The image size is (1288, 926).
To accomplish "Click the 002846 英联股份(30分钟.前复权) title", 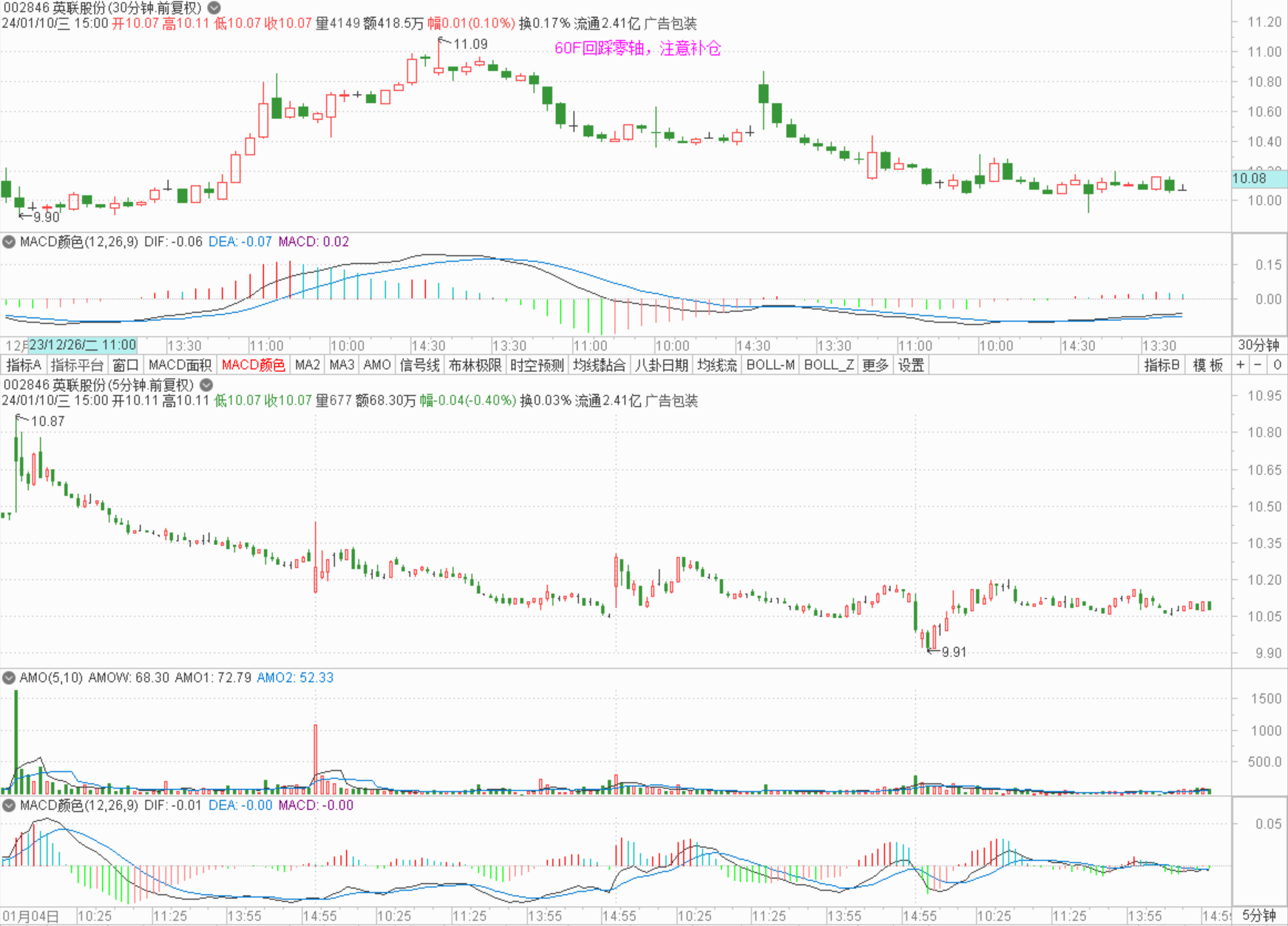I will point(102,8).
